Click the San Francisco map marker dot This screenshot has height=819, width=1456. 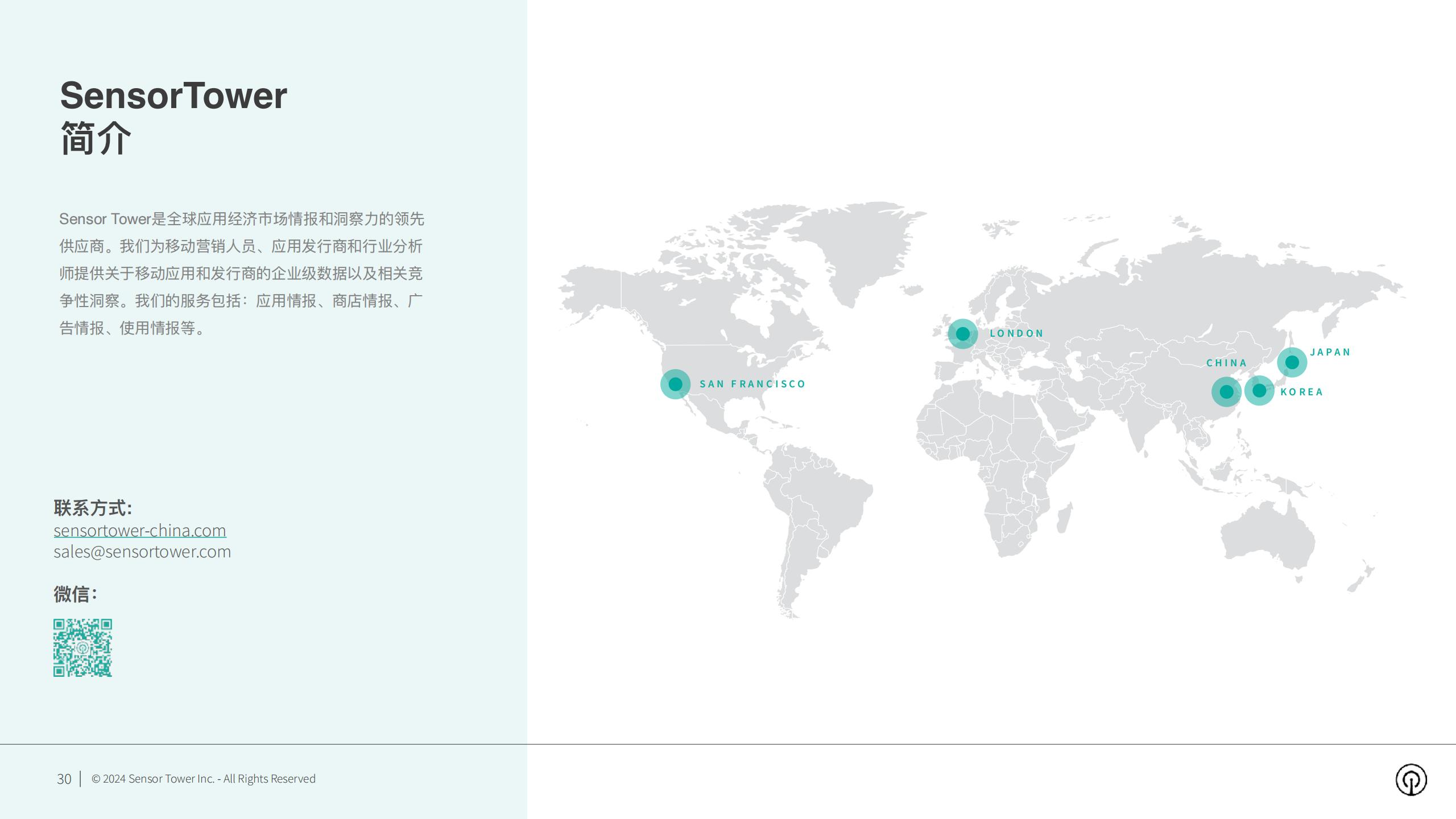675,384
